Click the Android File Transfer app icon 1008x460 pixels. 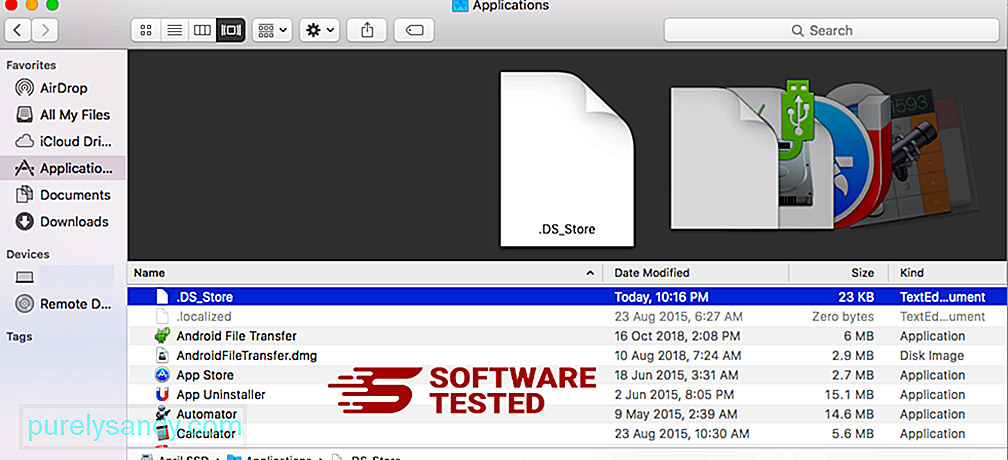click(x=163, y=335)
